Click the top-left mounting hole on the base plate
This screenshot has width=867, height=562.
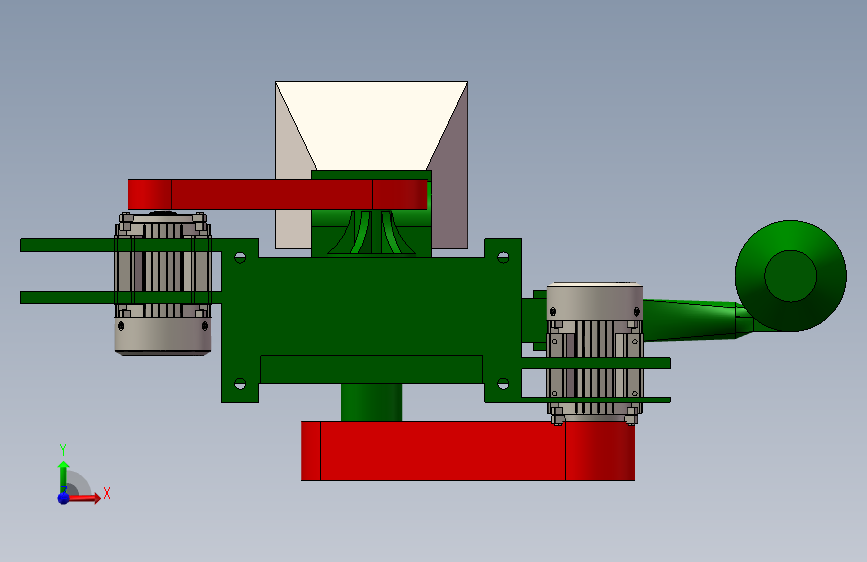[x=240, y=257]
